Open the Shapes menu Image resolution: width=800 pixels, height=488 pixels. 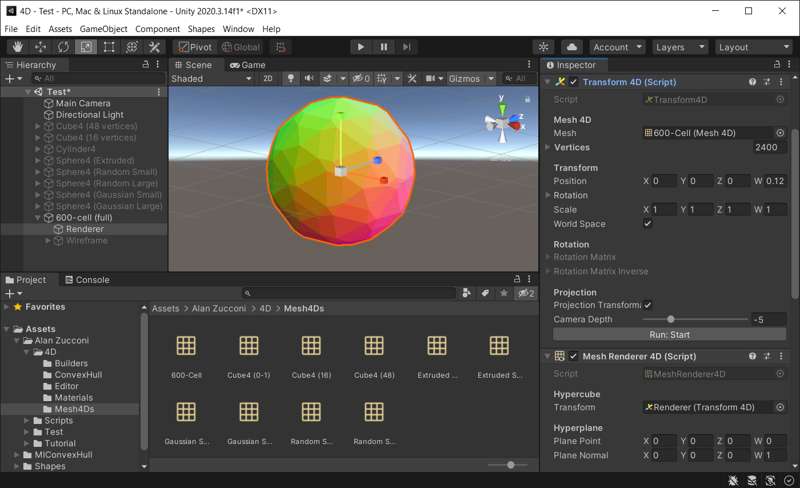(x=201, y=29)
